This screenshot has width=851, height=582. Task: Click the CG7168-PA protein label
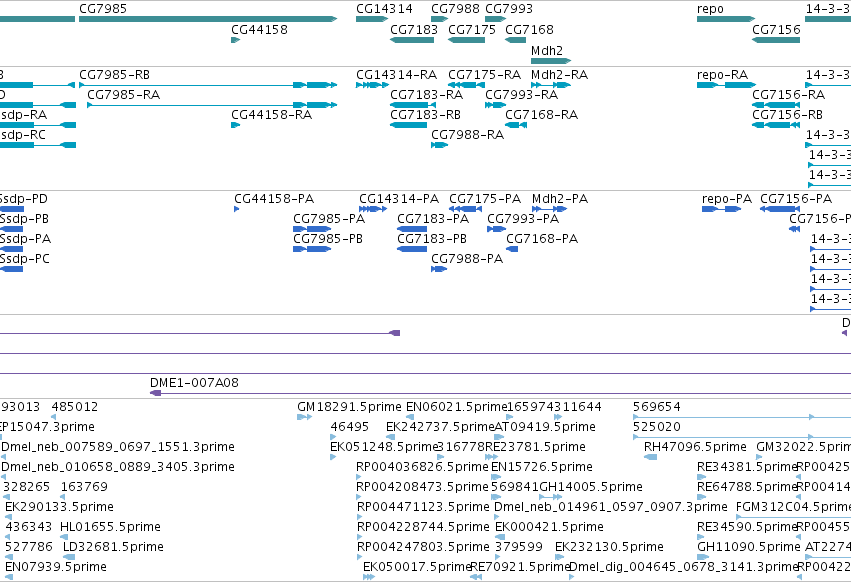542,239
